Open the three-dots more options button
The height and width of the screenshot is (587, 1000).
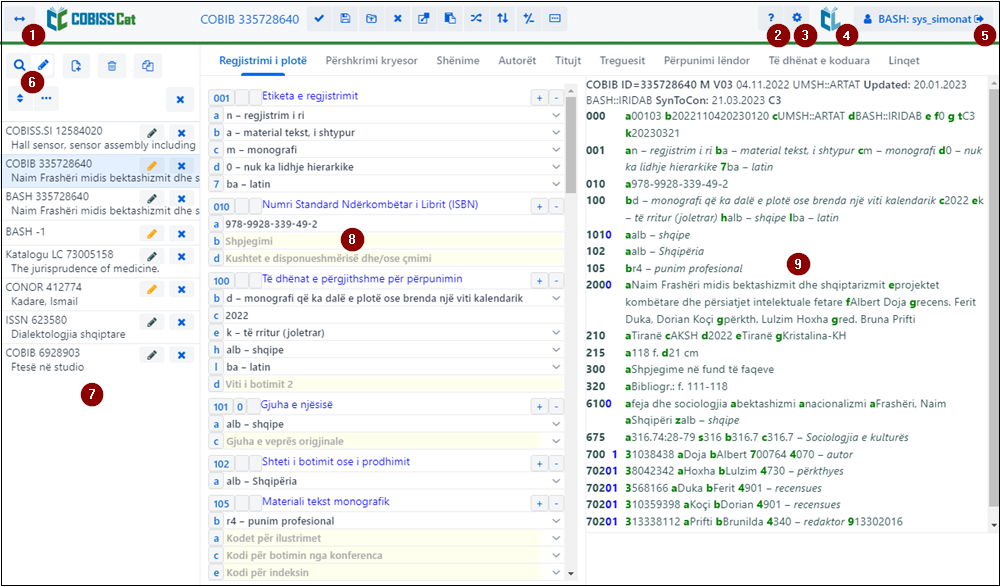tap(46, 99)
